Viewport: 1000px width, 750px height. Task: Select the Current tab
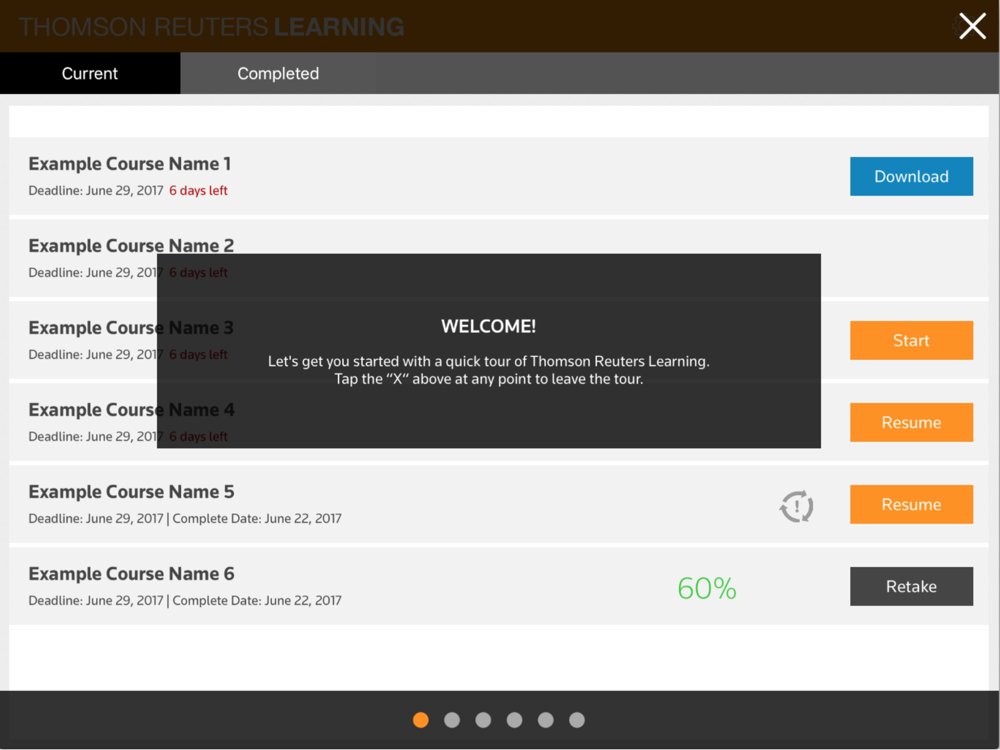(90, 73)
